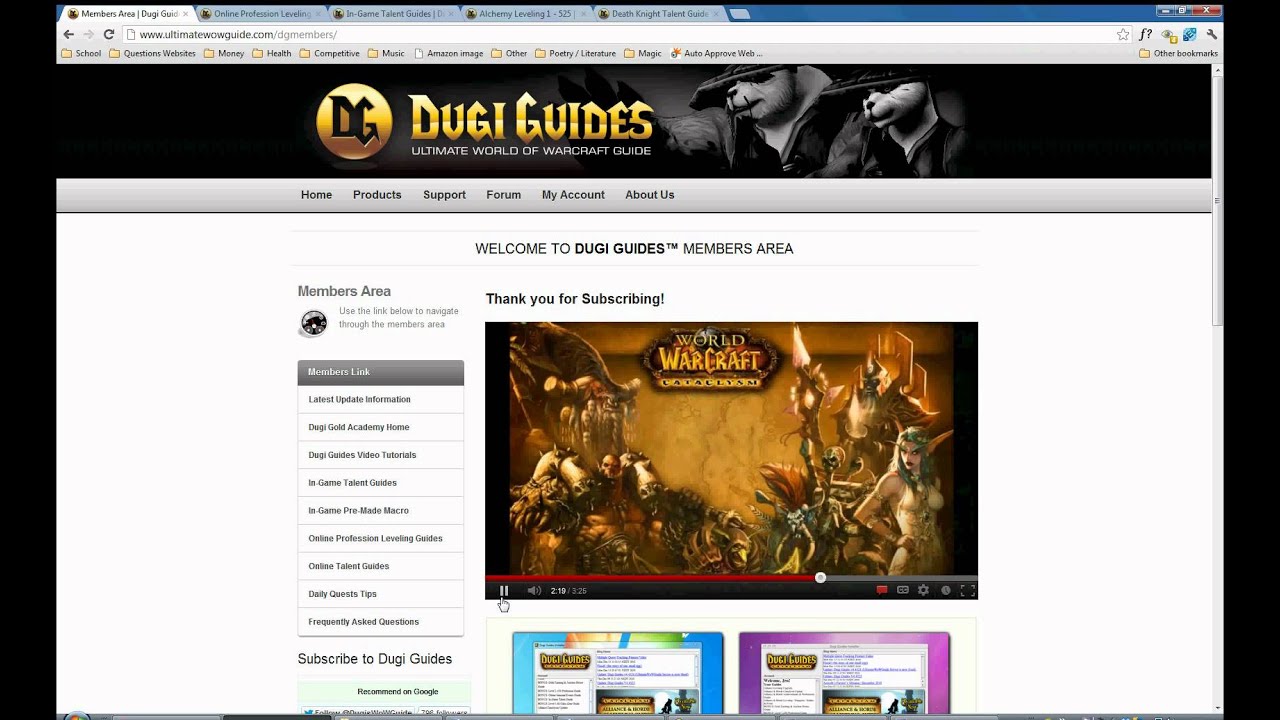This screenshot has width=1280, height=720.
Task: Open the Amazon image bookmark
Action: [x=448, y=53]
